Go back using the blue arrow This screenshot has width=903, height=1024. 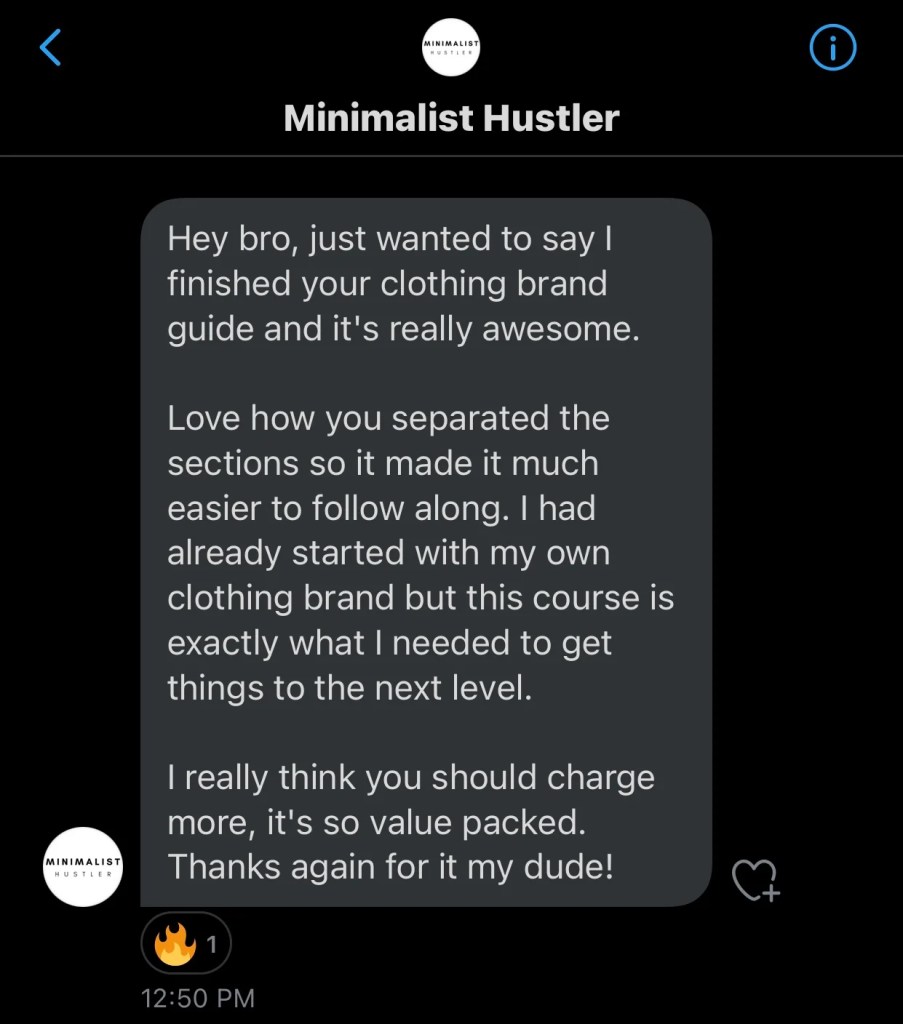click(x=50, y=47)
